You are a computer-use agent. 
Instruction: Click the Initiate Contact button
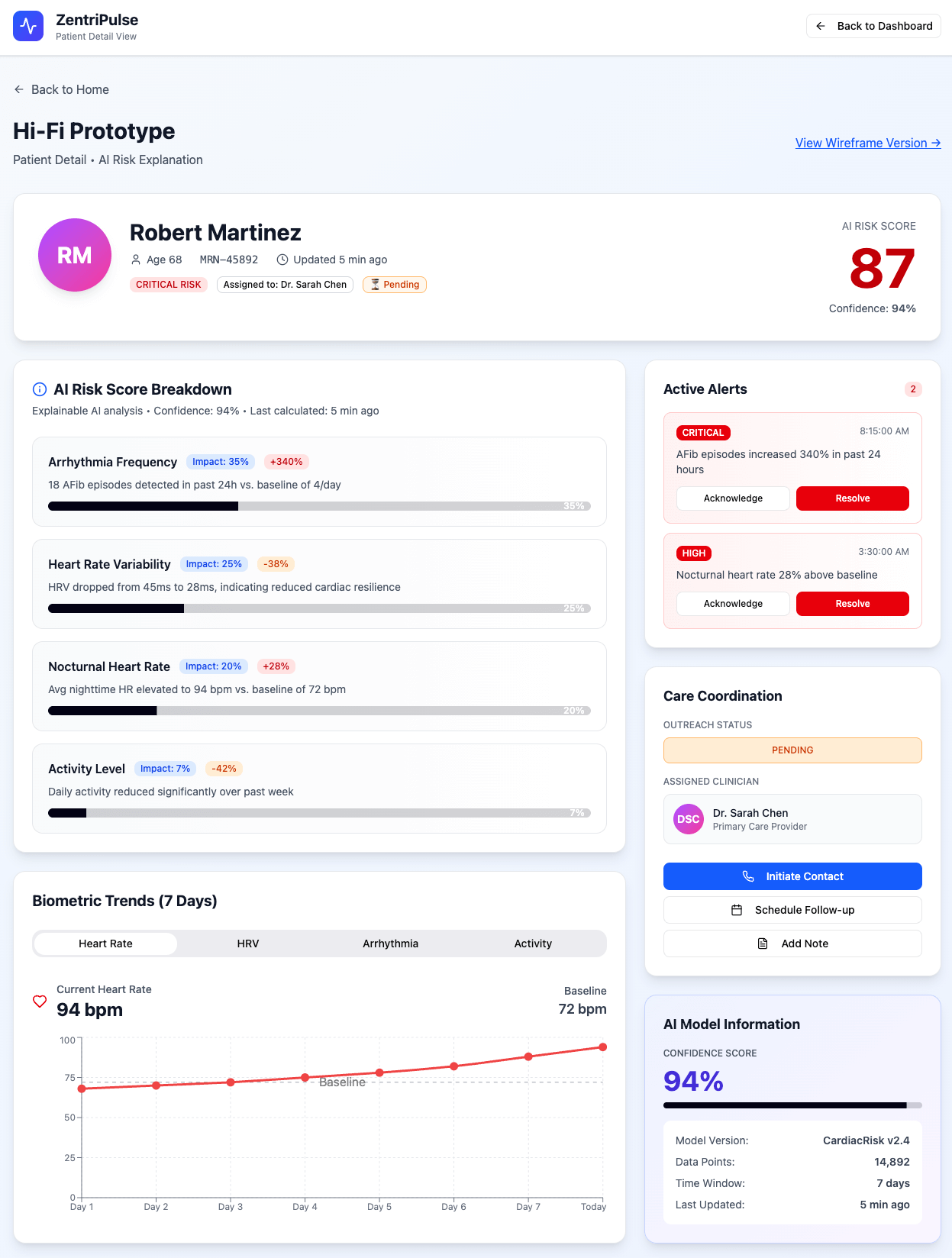click(x=792, y=876)
